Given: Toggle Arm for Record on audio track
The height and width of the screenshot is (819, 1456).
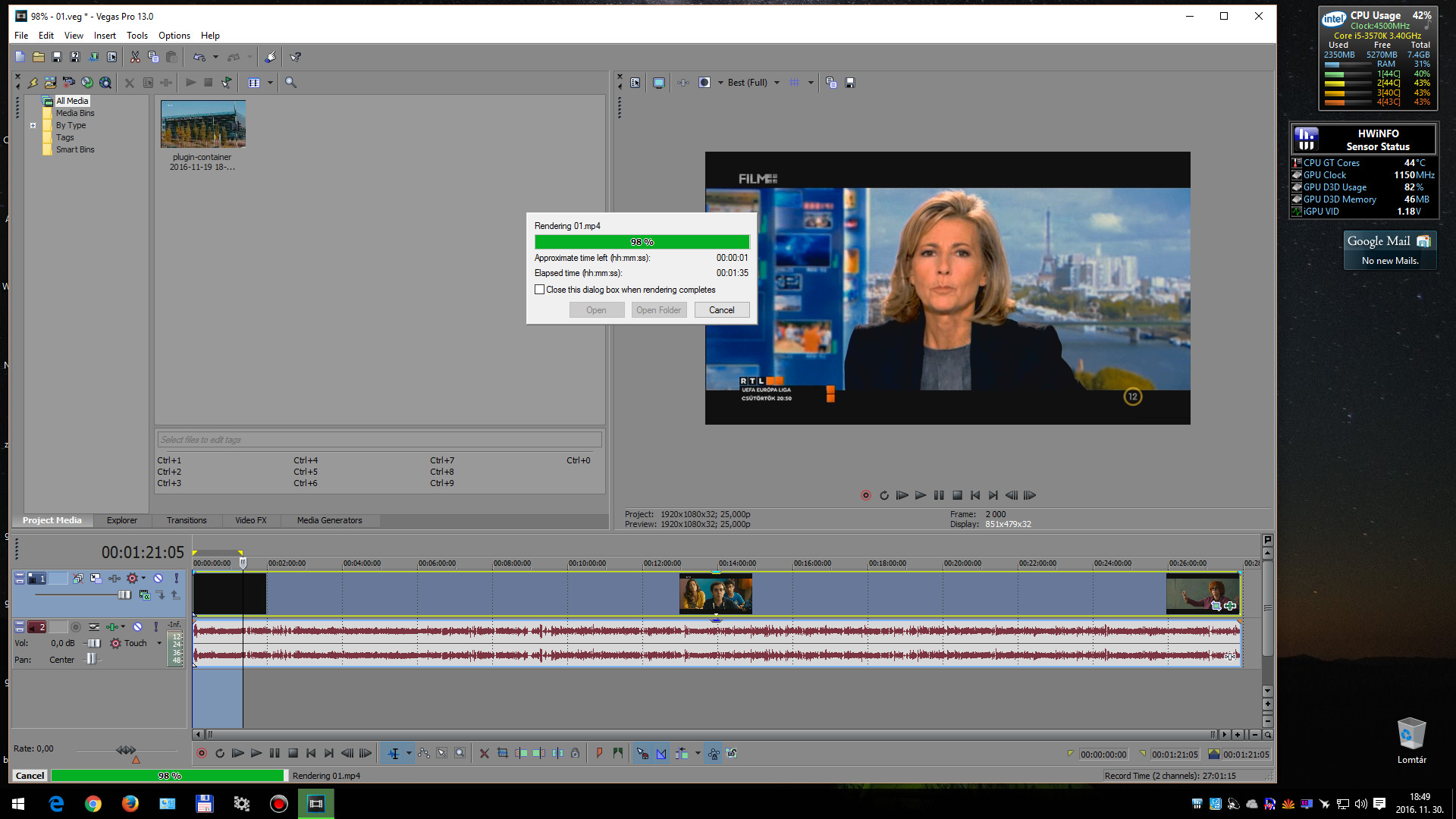Looking at the screenshot, I should 76,627.
